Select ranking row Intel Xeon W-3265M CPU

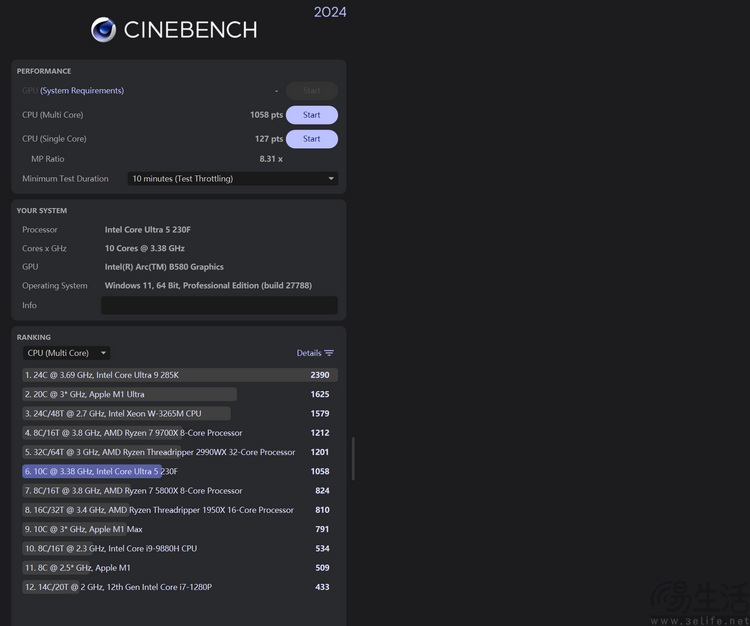[180, 413]
